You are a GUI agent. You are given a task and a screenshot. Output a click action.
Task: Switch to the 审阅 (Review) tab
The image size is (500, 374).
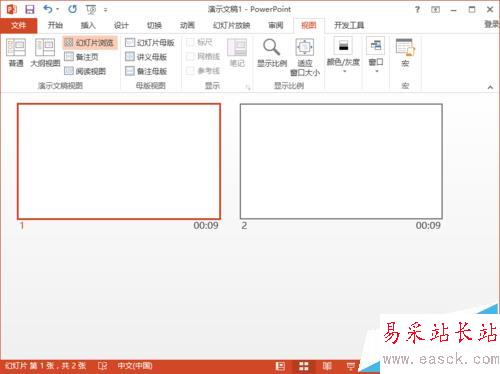point(276,25)
